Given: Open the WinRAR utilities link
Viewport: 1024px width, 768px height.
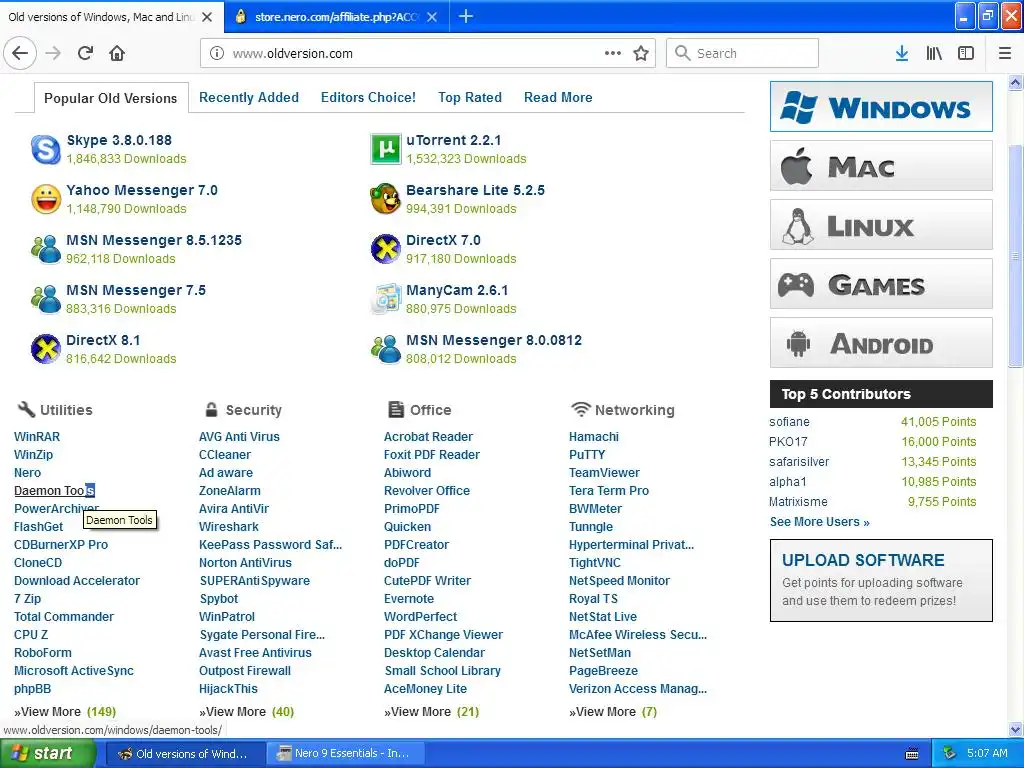Looking at the screenshot, I should tap(37, 437).
